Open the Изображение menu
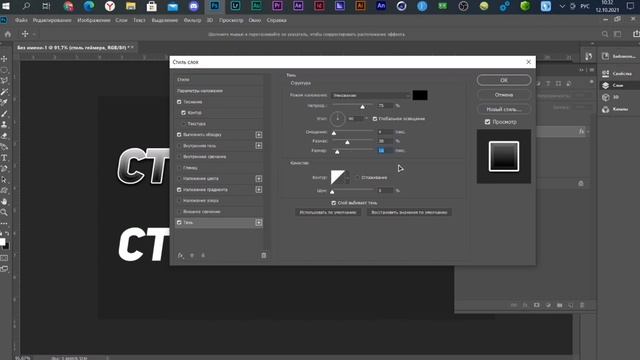640x360 pixels. click(x=93, y=20)
